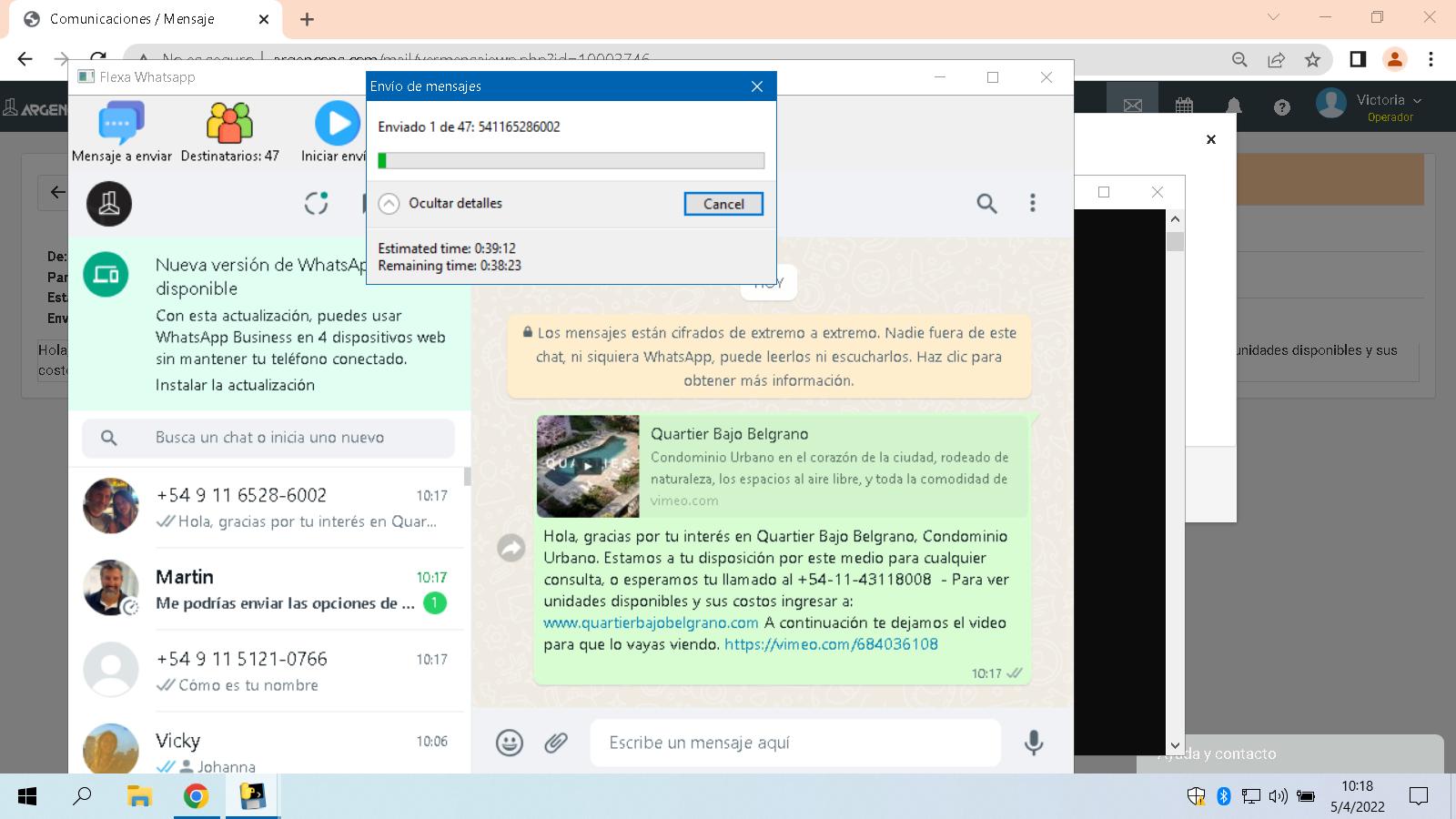This screenshot has height=819, width=1456.
Task: Click encryption notice banner for more info
Action: tap(769, 357)
